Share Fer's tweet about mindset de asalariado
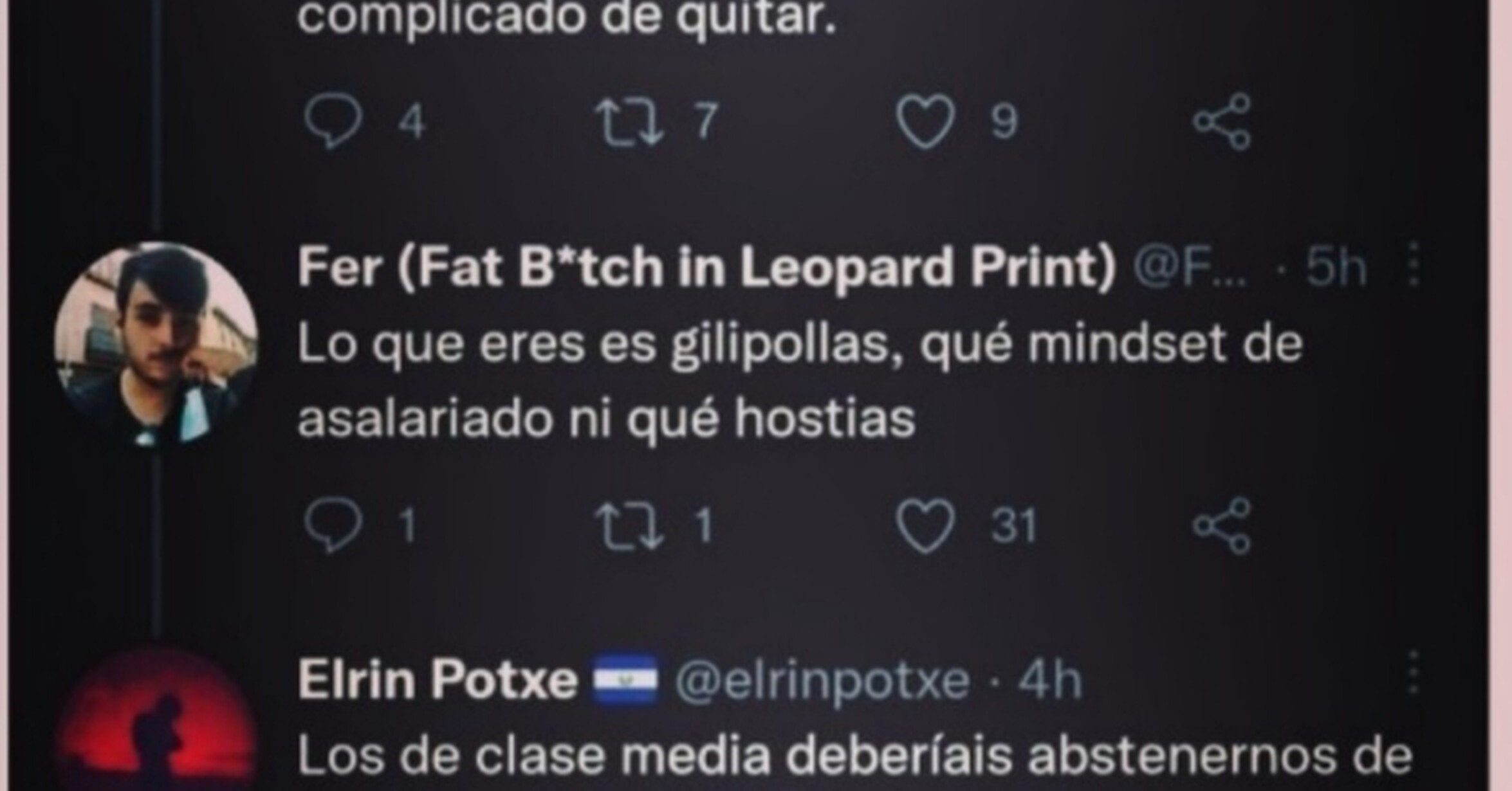The width and height of the screenshot is (1512, 791). pos(1221,525)
